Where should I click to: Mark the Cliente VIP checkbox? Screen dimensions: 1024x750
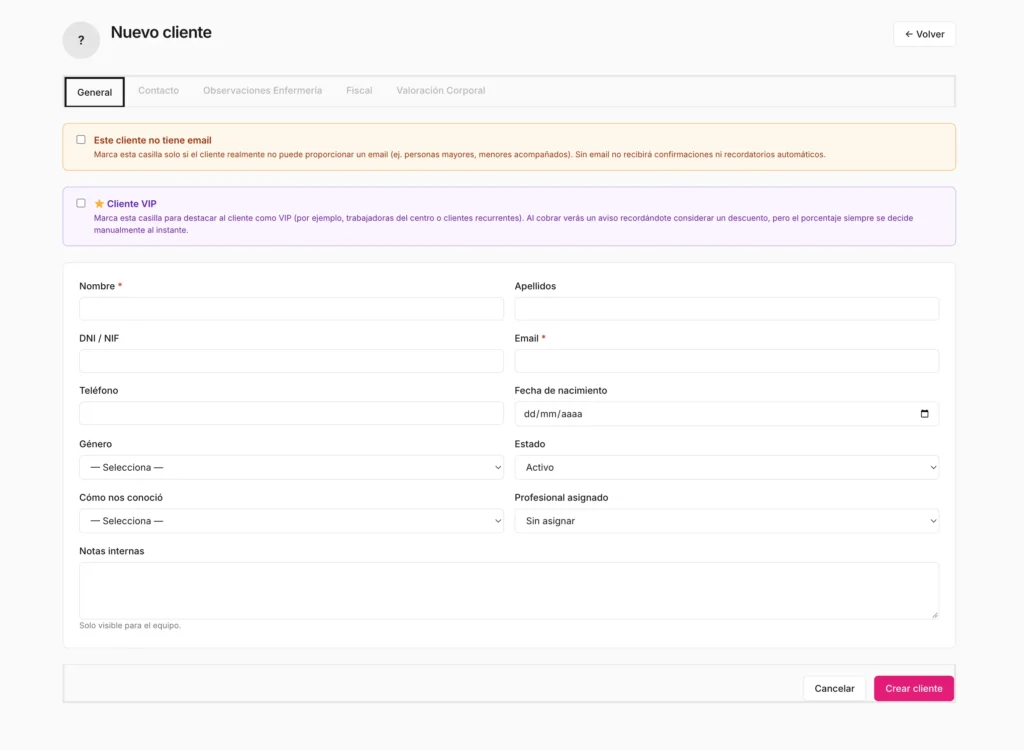[x=81, y=203]
